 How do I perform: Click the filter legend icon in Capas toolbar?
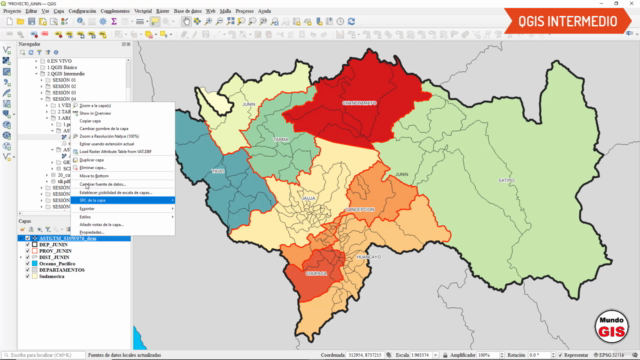[x=48, y=229]
